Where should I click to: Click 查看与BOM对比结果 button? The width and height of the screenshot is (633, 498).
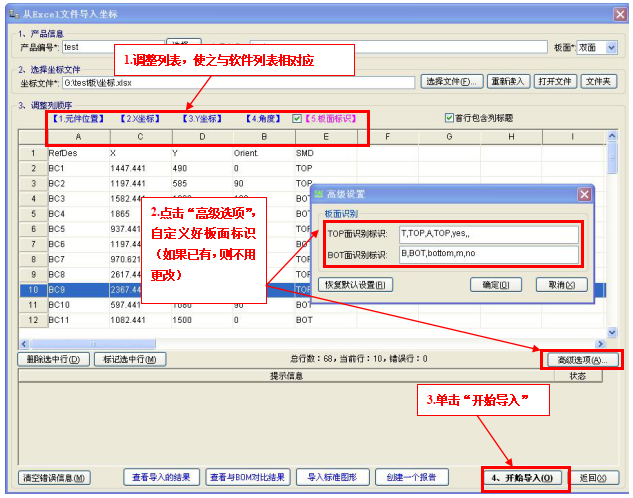click(247, 477)
